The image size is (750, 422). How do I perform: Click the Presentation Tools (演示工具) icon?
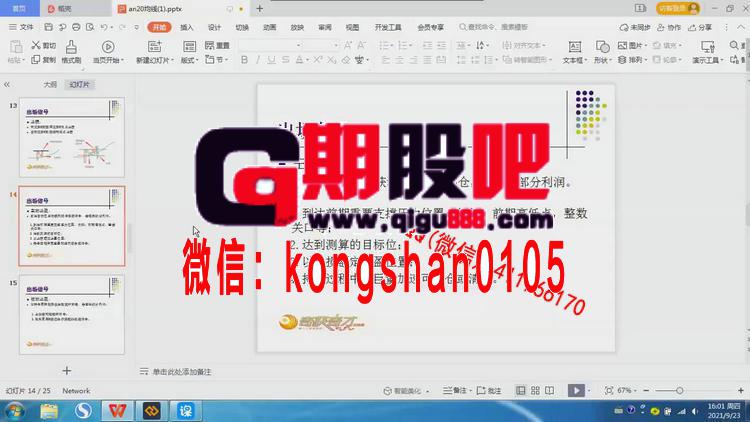pos(707,46)
